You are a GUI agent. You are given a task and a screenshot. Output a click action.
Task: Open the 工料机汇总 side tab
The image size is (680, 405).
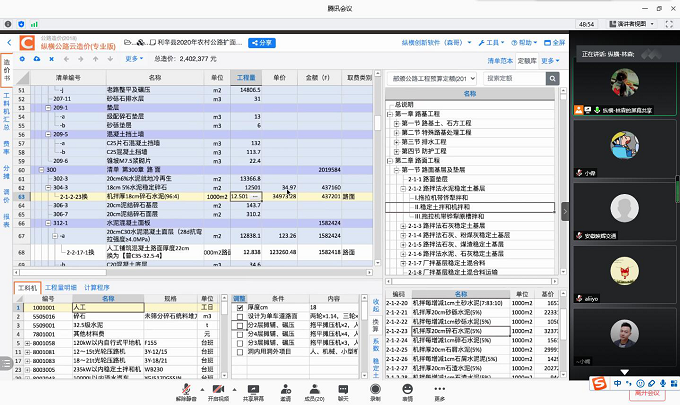point(6,111)
